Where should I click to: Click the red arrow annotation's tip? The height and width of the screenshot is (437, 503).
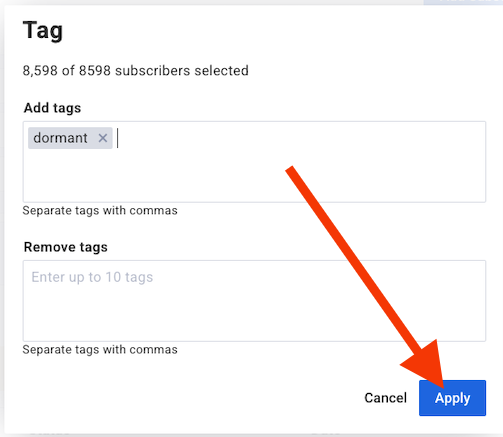pos(443,387)
